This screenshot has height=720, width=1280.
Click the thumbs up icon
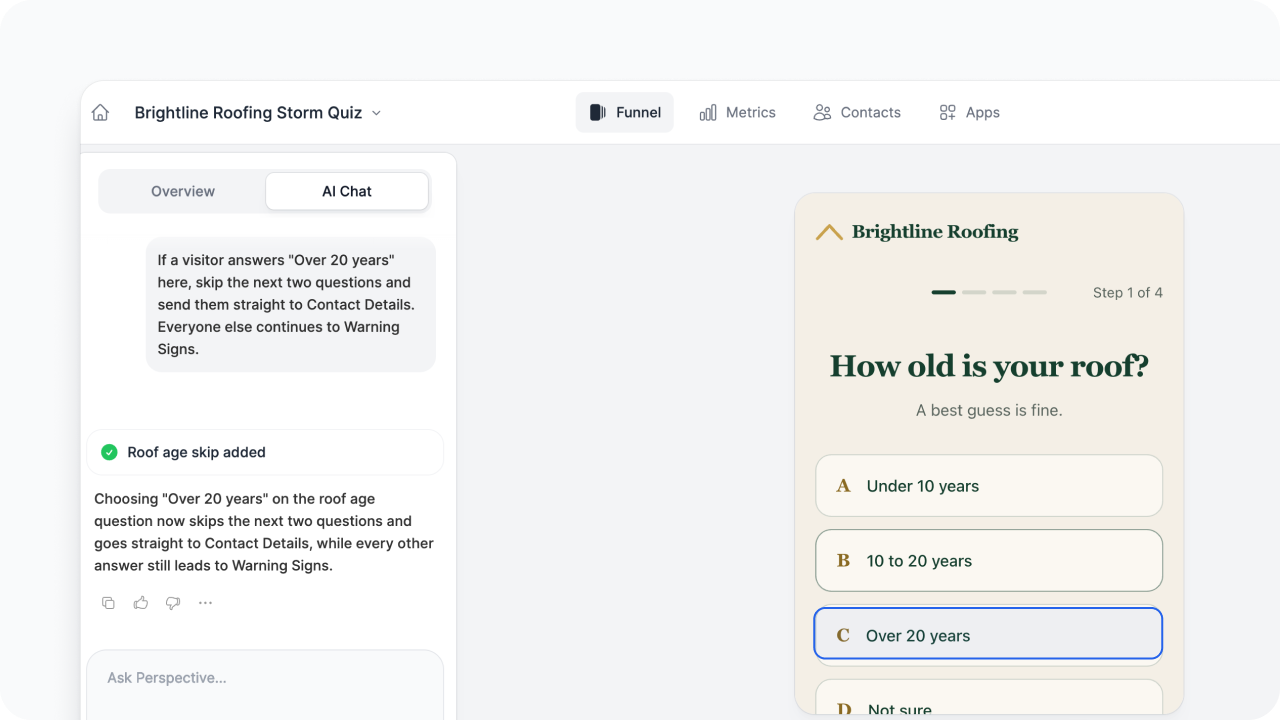141,603
